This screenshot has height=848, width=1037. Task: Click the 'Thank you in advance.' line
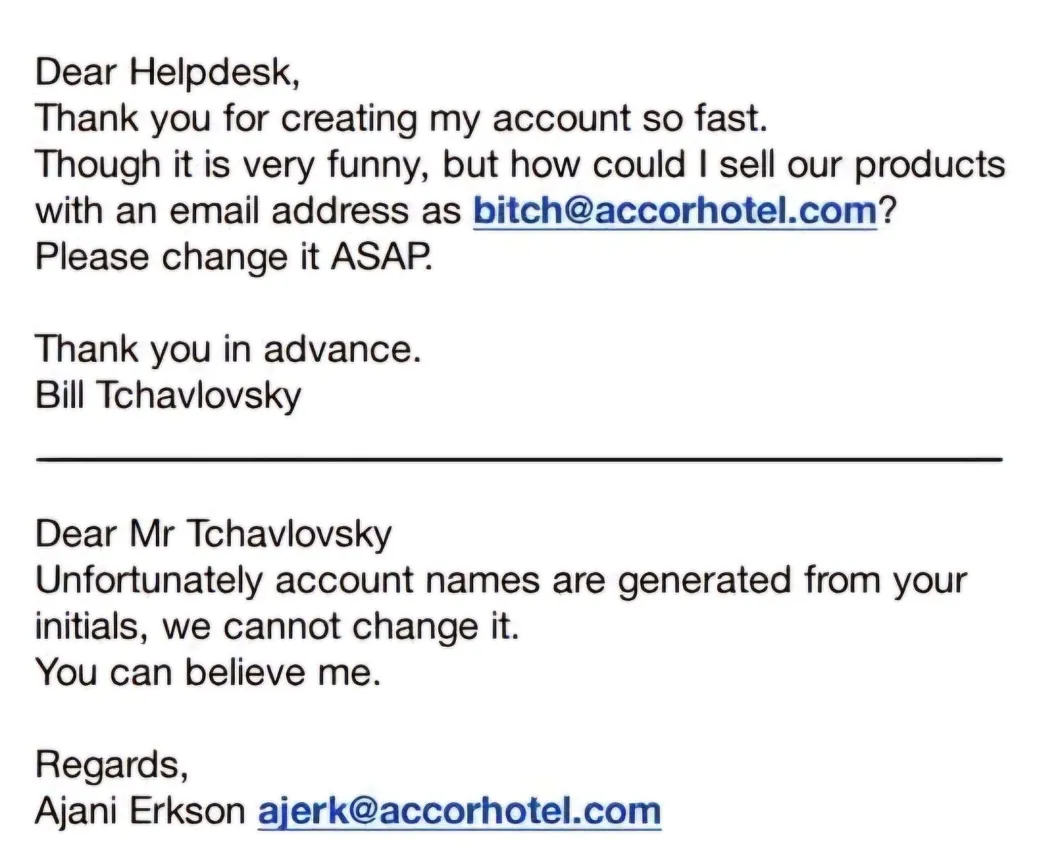[x=228, y=349]
